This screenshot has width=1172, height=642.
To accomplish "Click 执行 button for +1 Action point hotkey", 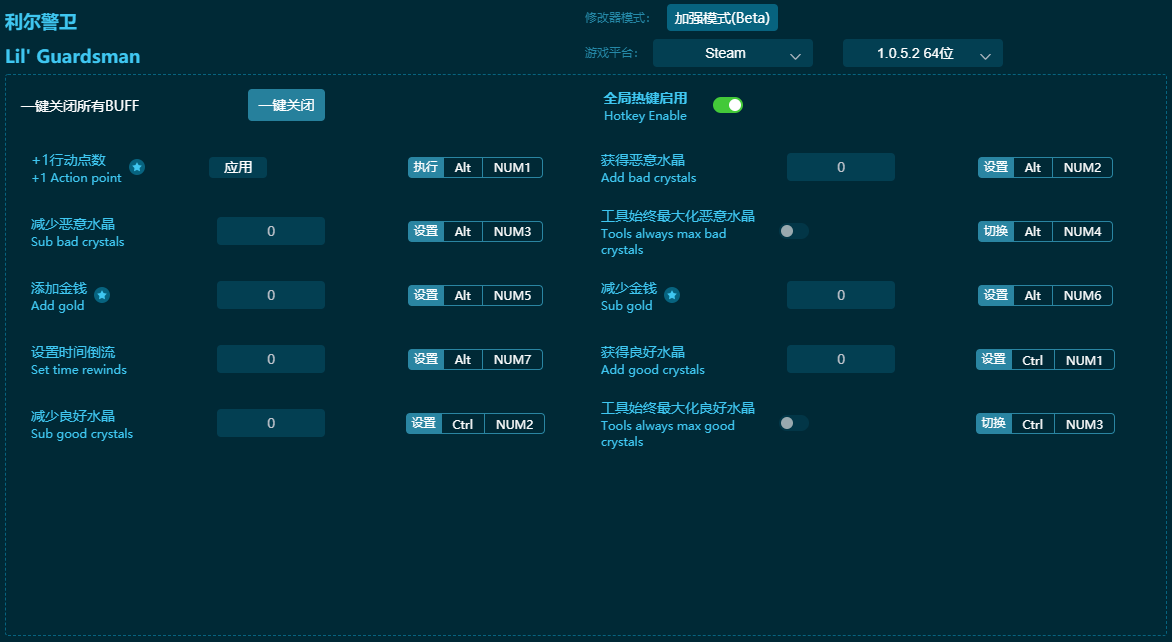I will tap(426, 167).
